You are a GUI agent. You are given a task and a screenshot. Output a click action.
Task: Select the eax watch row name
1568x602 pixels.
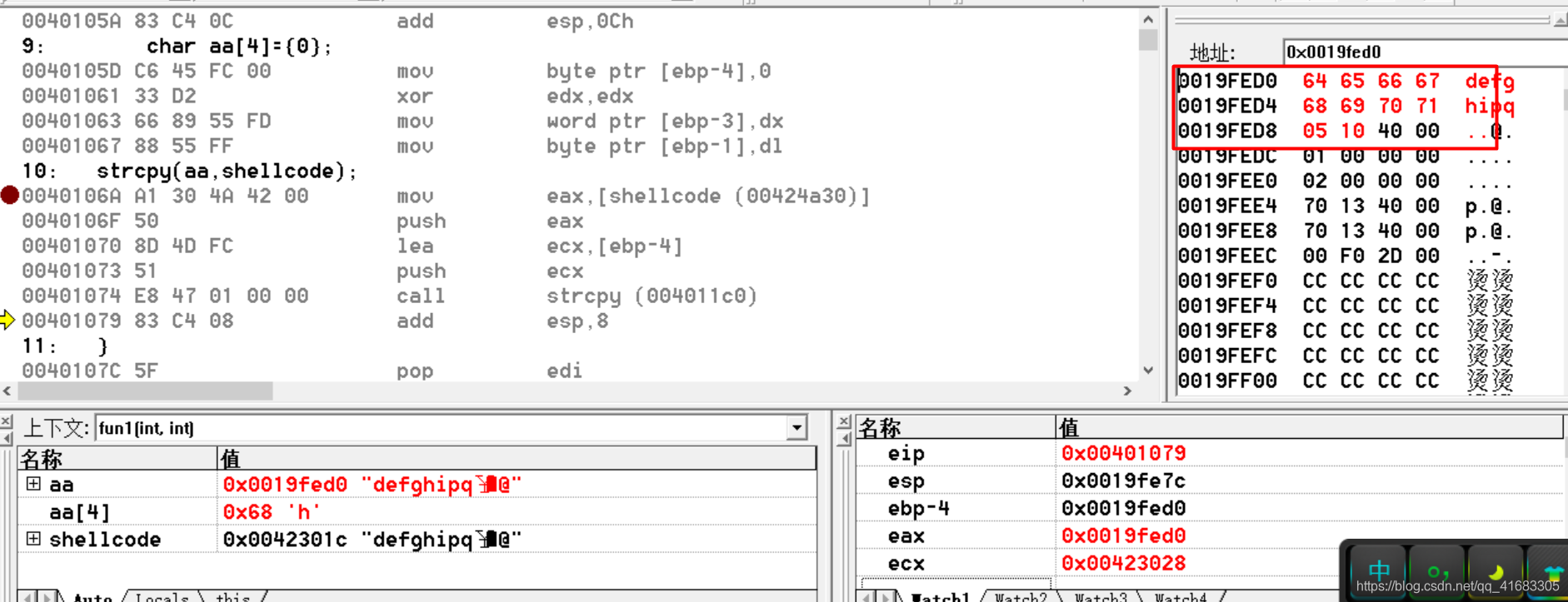pos(906,535)
